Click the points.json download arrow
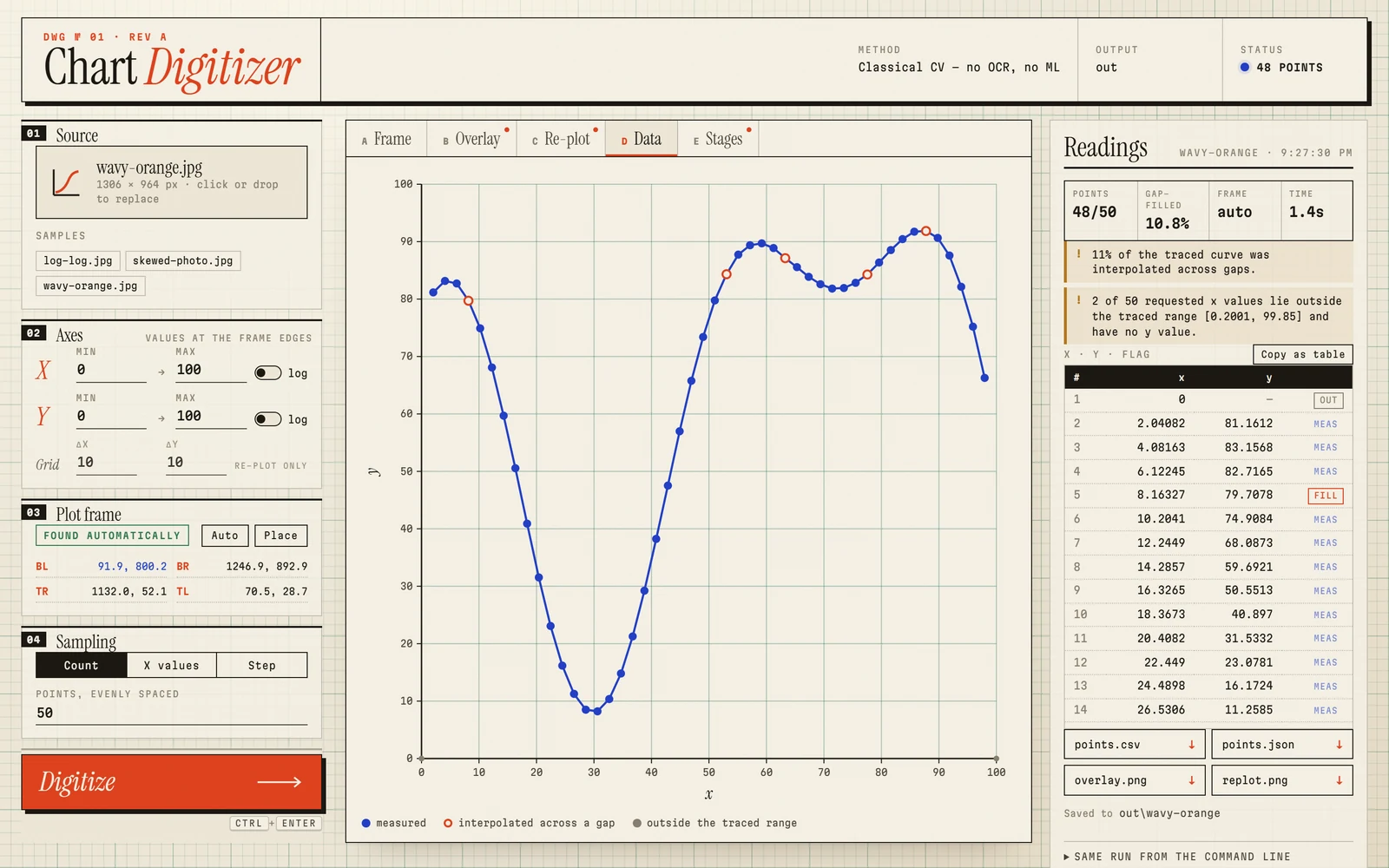Screen dimensions: 1389x868 [x=1339, y=745]
